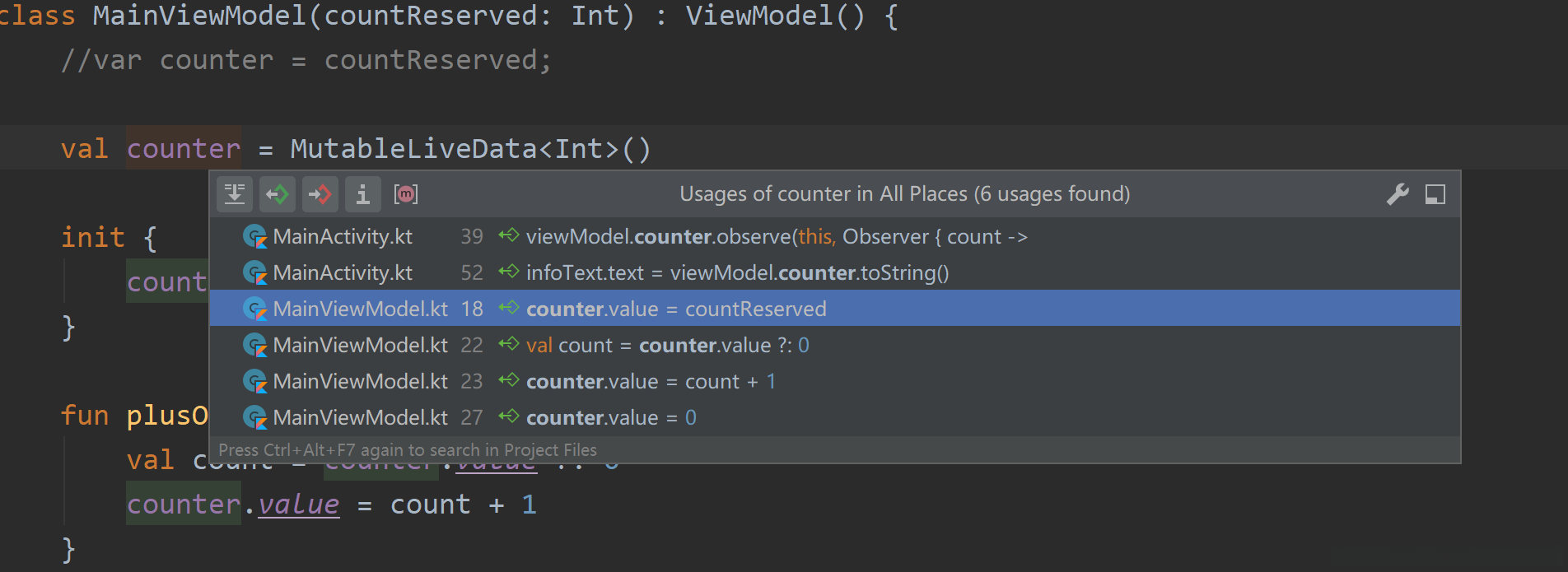
Task: Click 'counter' in the val declaration
Action: [x=183, y=149]
